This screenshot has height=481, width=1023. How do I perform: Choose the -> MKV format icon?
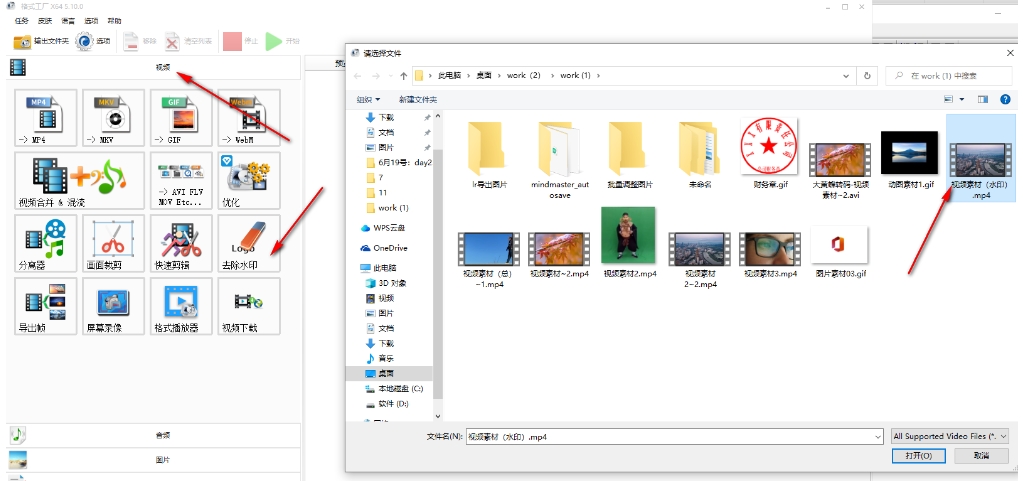click(x=113, y=119)
